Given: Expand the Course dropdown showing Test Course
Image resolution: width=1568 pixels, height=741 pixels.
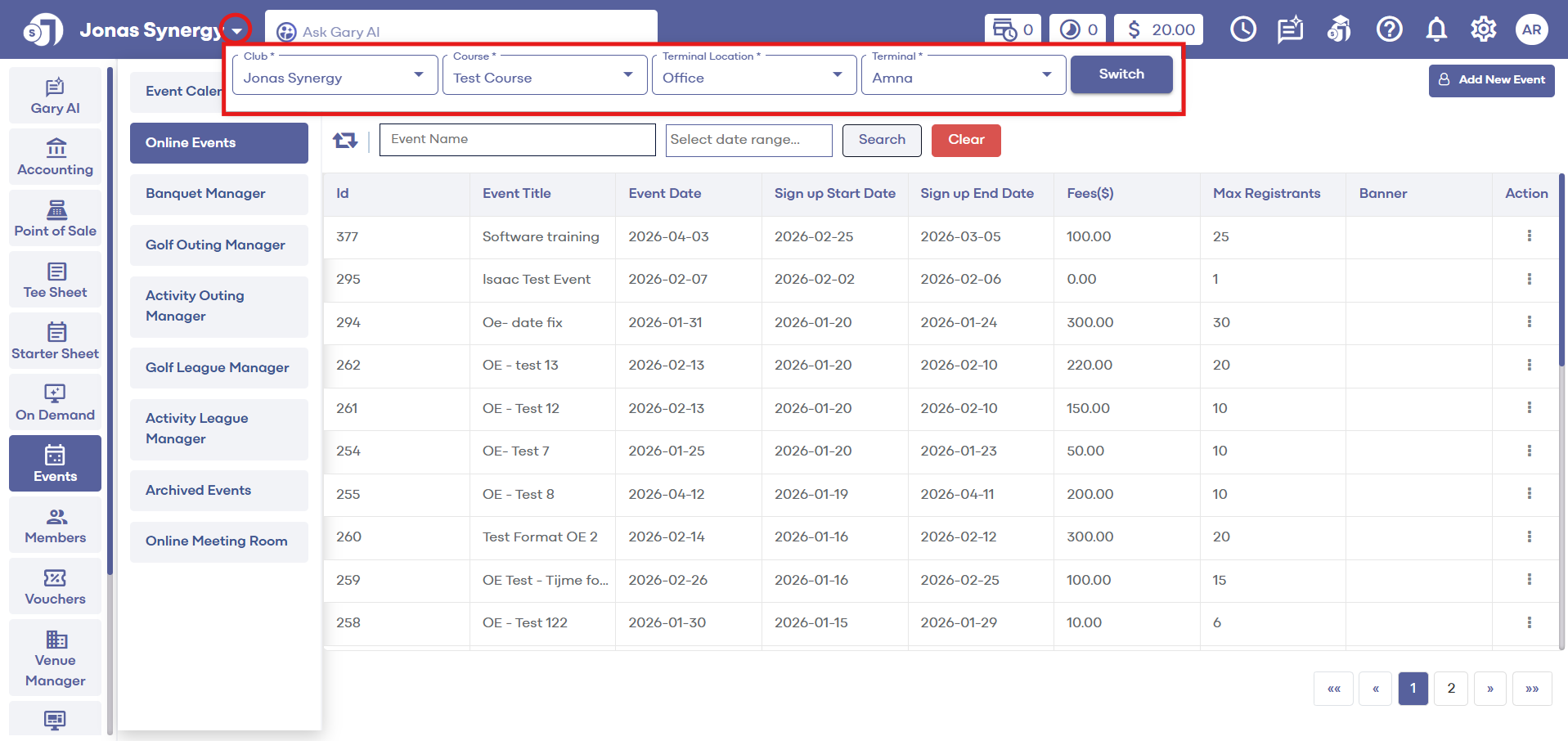Looking at the screenshot, I should click(x=544, y=76).
